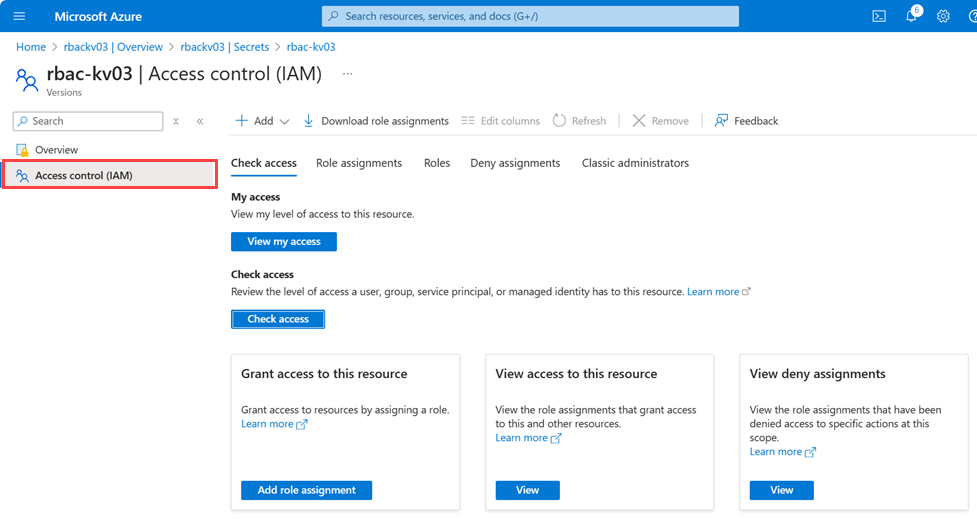Click external link icon in View deny assignments card
Viewport: 977px width, 519px height.
pyautogui.click(x=810, y=452)
